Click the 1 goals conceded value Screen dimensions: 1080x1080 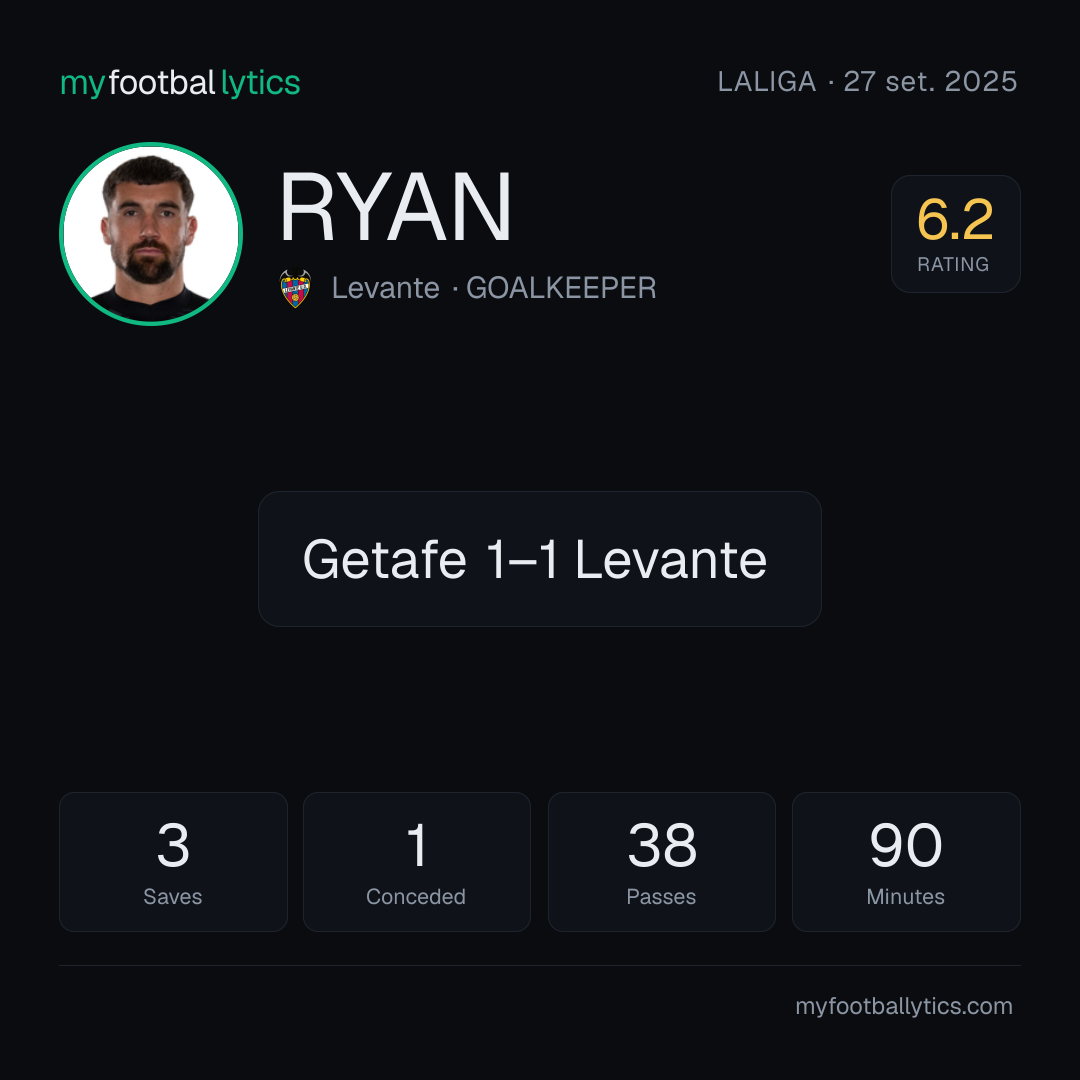click(x=417, y=845)
